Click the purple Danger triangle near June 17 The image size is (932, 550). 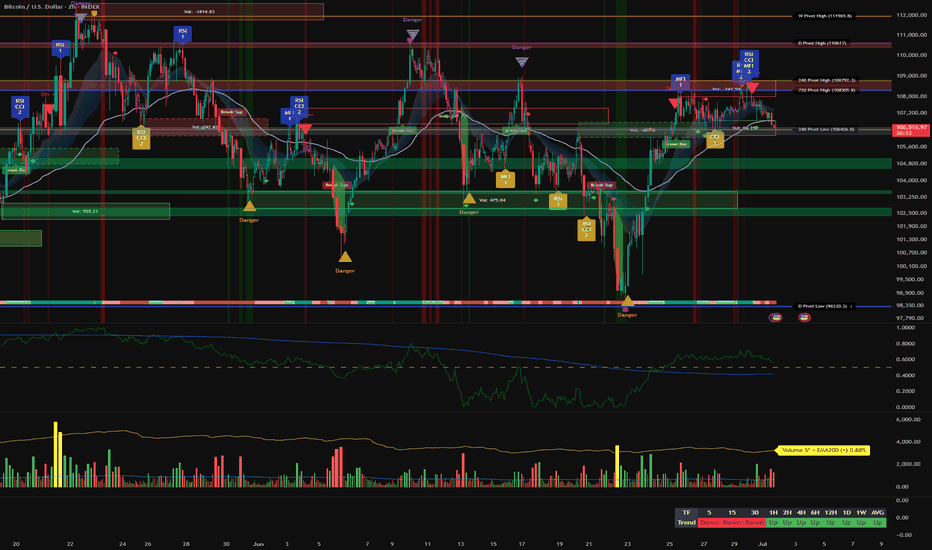[521, 61]
